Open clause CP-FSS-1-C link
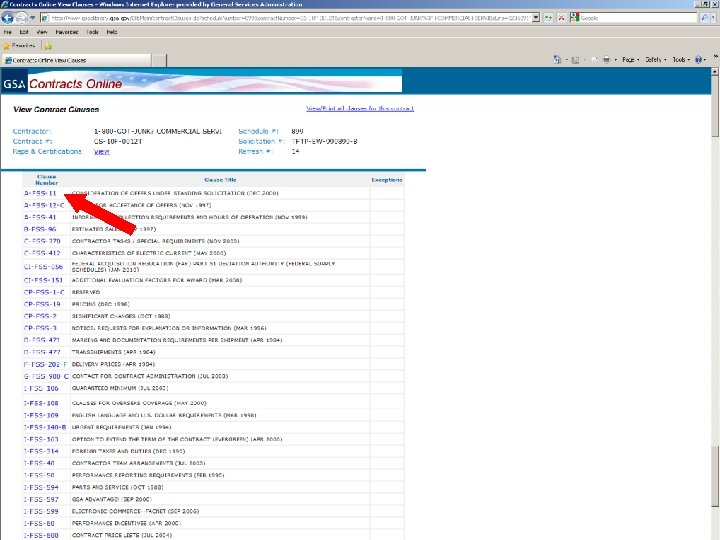 click(x=44, y=292)
